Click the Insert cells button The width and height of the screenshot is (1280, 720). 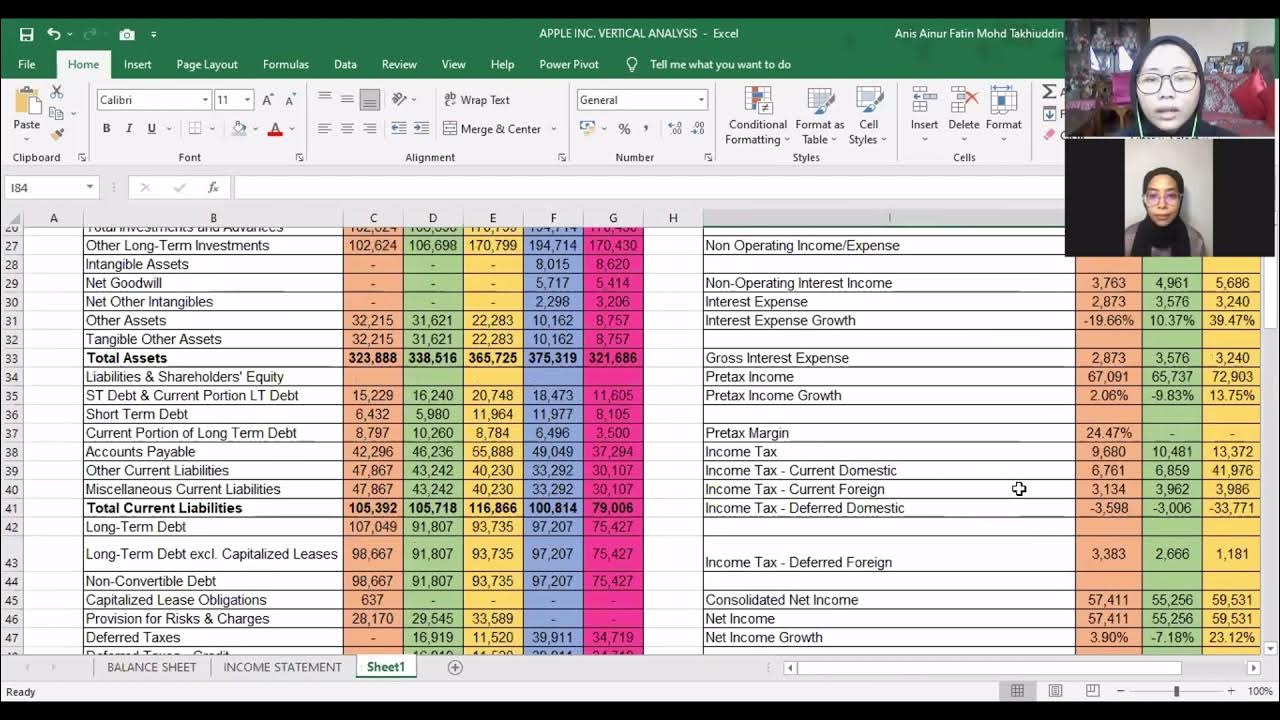click(x=924, y=110)
